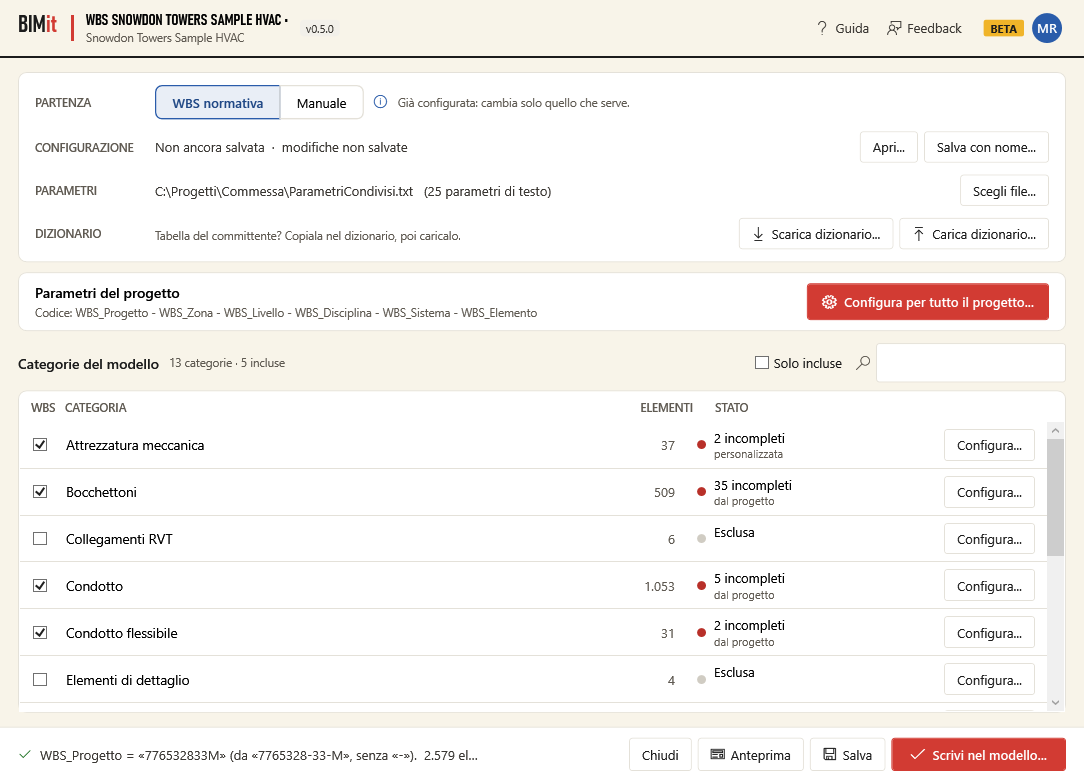Image resolution: width=1084 pixels, height=781 pixels.
Task: Click the search magnifier icon
Action: (x=863, y=363)
